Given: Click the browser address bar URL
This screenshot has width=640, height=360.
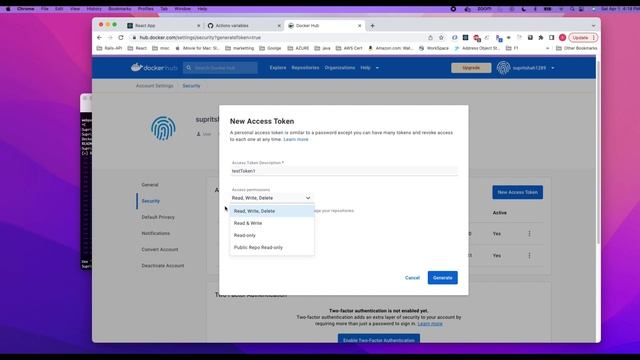Looking at the screenshot, I should [200, 38].
